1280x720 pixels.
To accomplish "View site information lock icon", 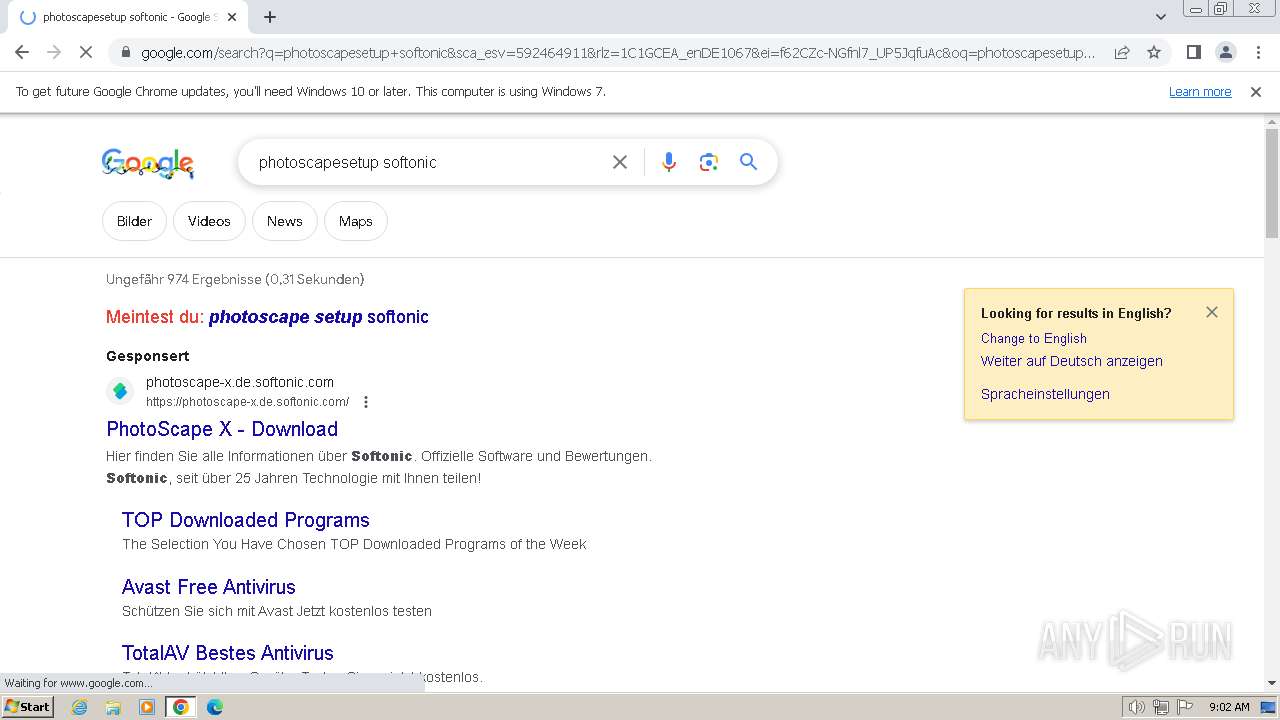I will (125, 52).
